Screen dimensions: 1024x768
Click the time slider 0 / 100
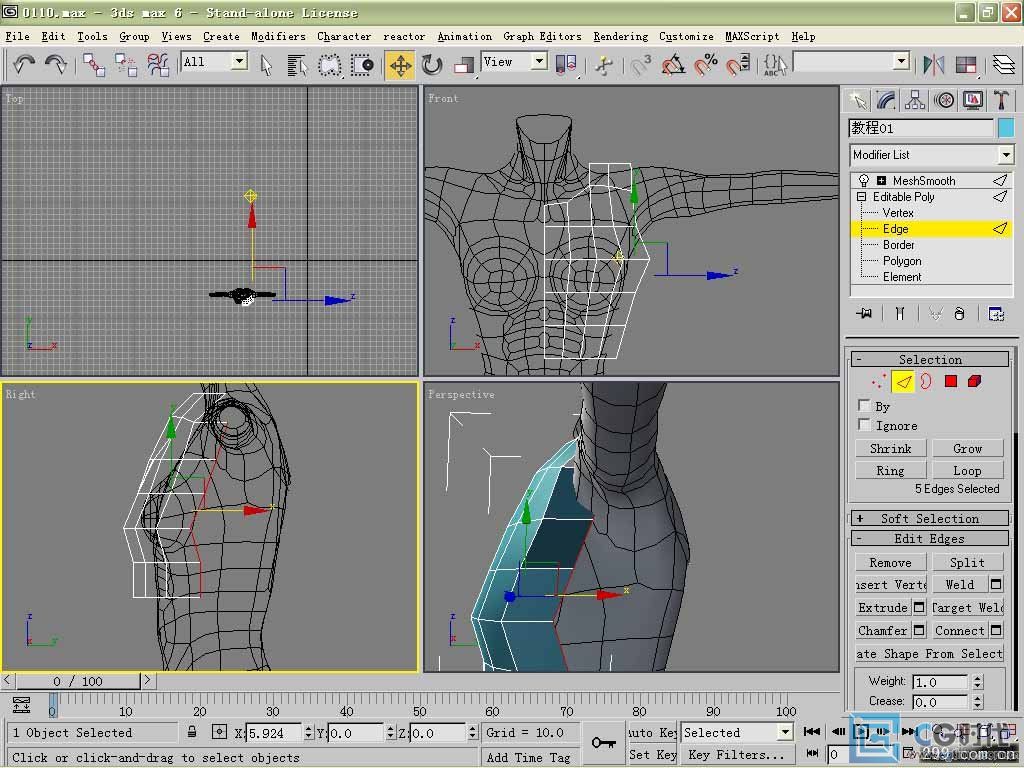[78, 681]
